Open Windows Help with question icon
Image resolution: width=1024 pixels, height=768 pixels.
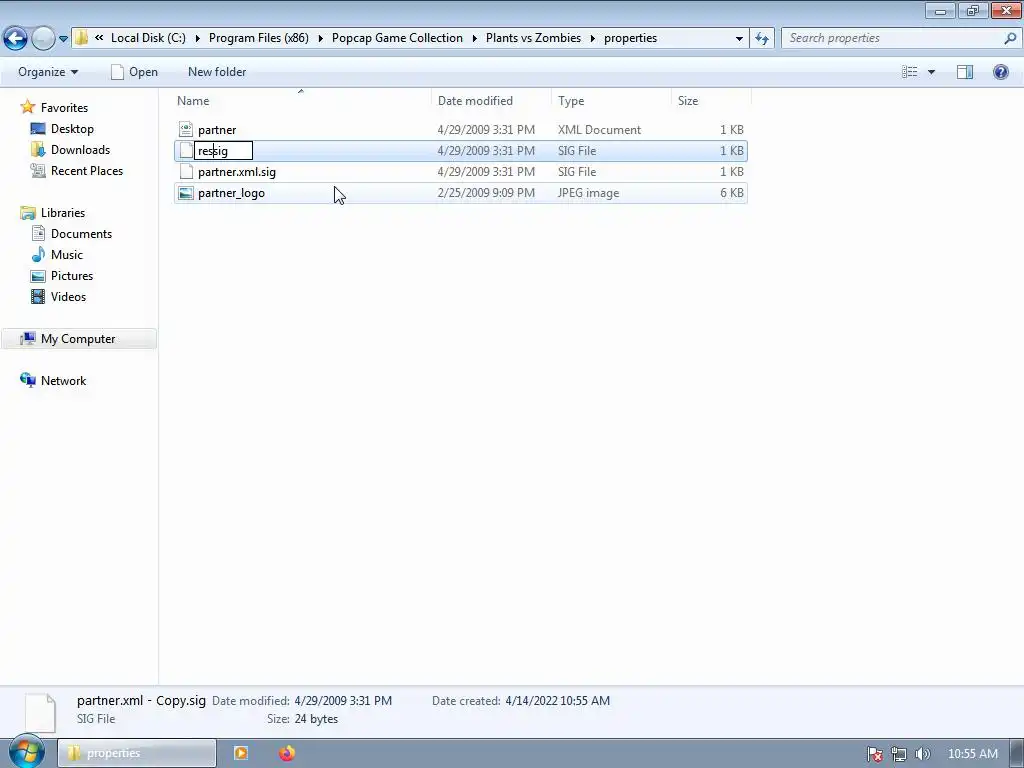click(x=1000, y=72)
